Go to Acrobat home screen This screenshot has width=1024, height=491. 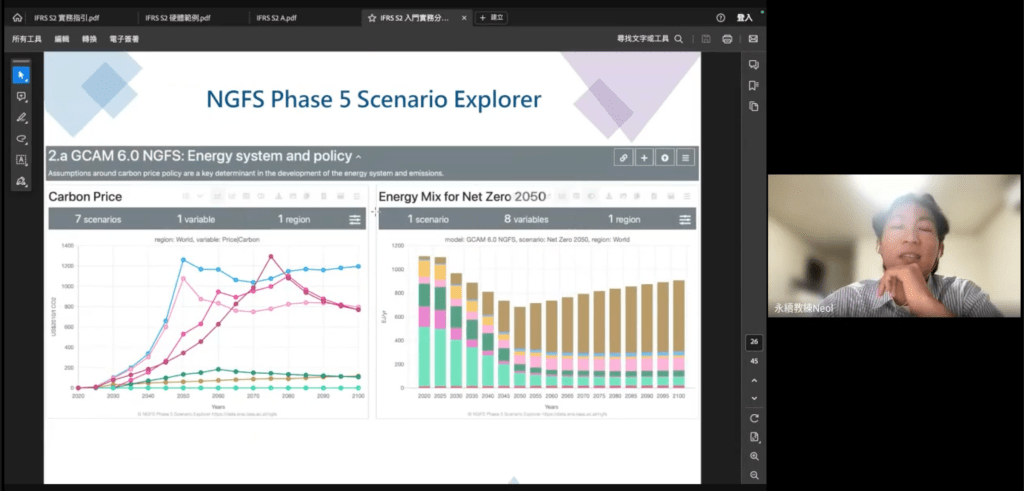point(17,17)
